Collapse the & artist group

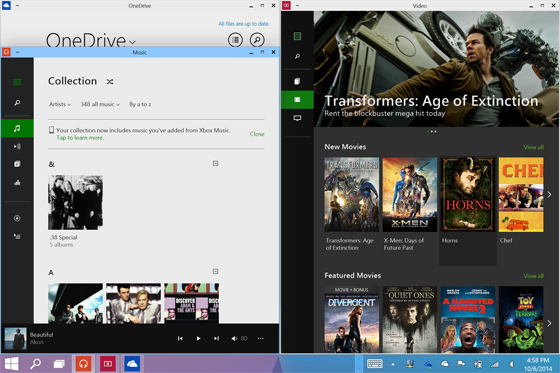tap(215, 163)
